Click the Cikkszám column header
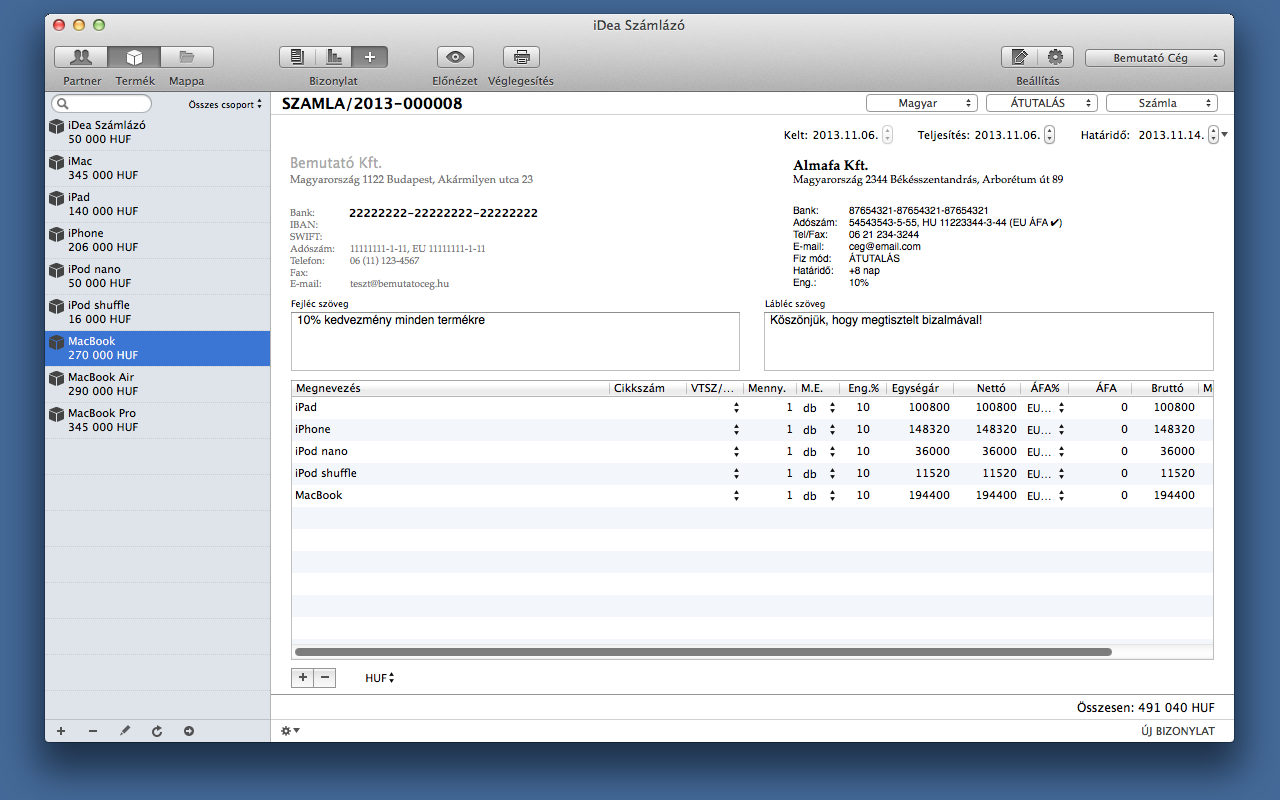This screenshot has width=1280, height=800. pyautogui.click(x=648, y=388)
